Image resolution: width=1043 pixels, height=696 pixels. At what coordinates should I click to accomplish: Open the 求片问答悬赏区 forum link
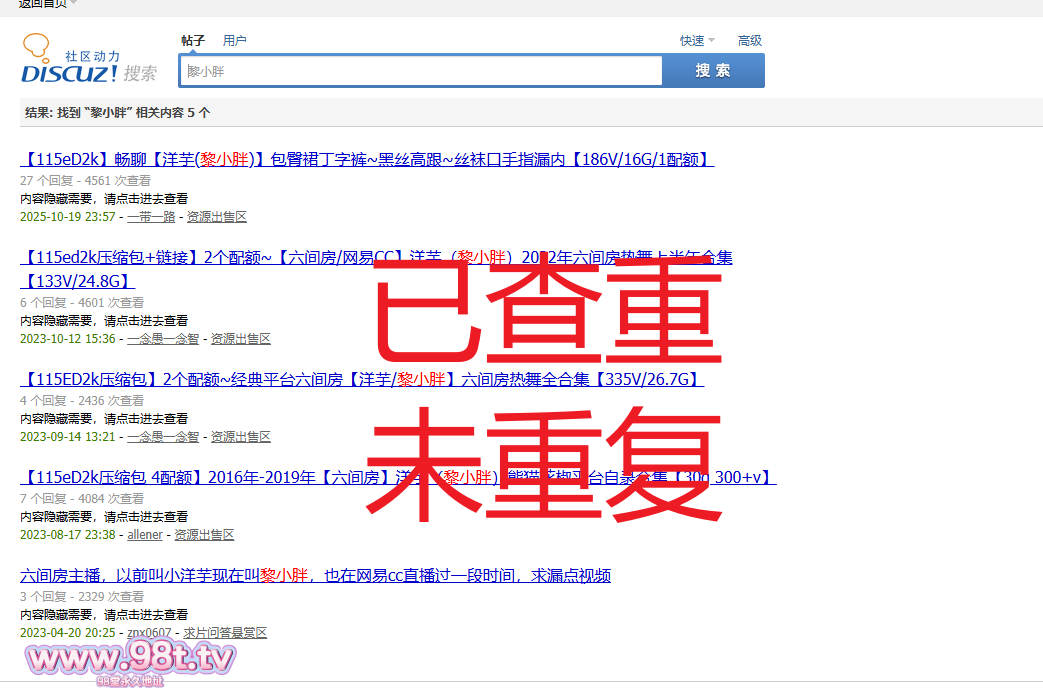[225, 633]
